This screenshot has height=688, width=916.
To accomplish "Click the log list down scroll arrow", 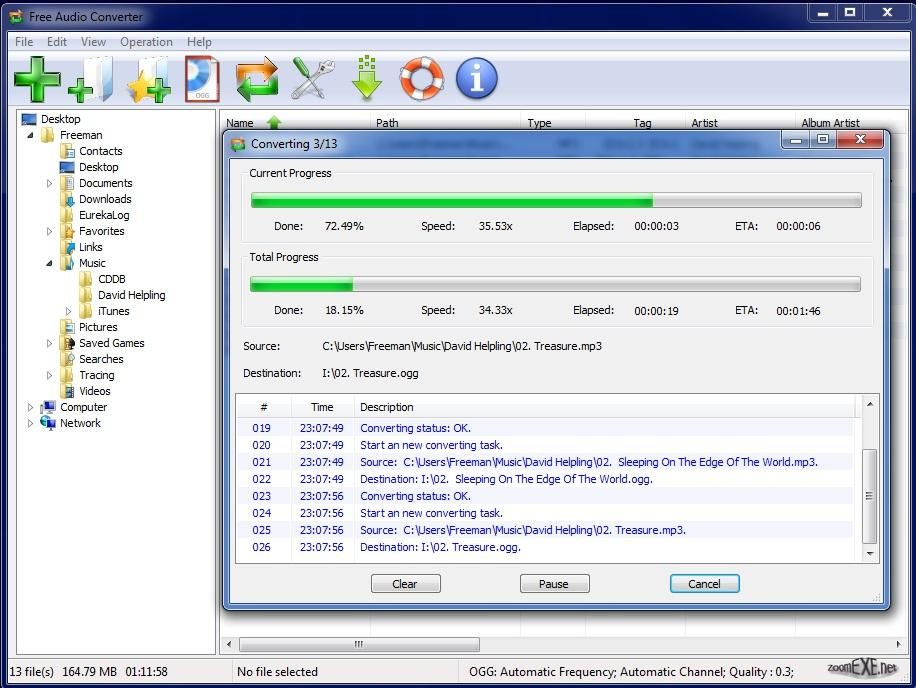I will point(869,554).
